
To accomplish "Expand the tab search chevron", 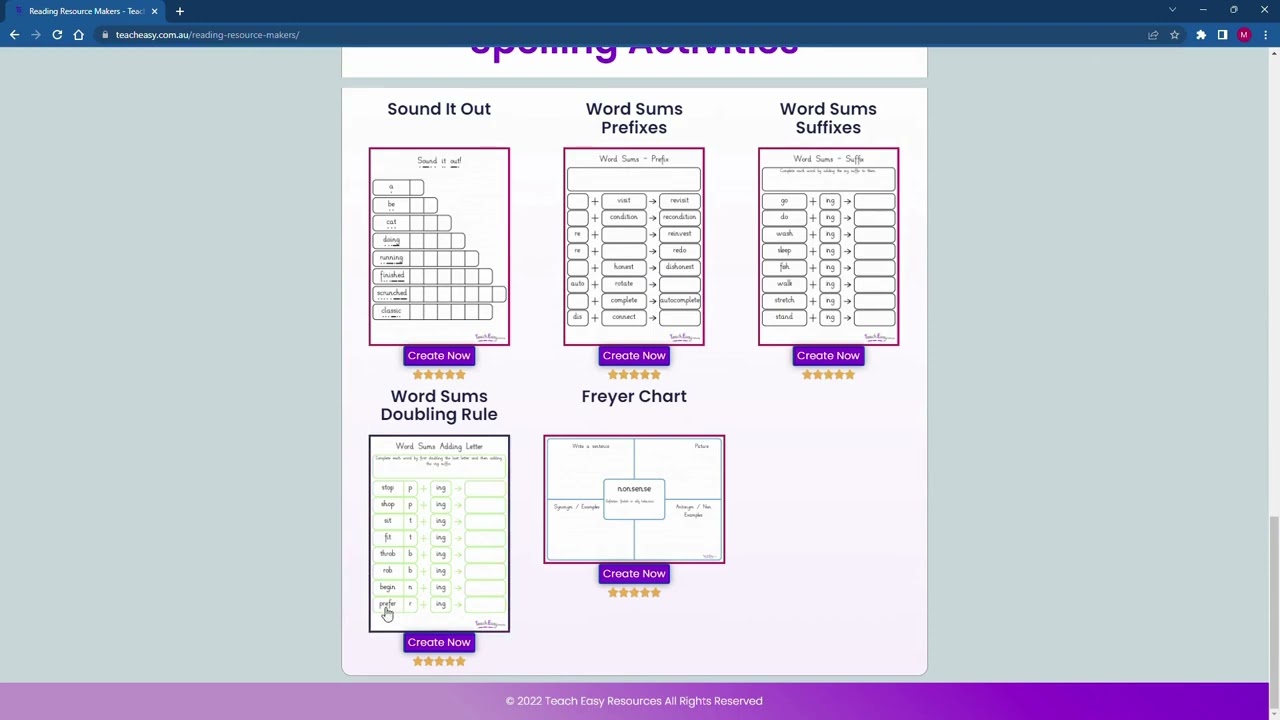I will [x=1172, y=10].
